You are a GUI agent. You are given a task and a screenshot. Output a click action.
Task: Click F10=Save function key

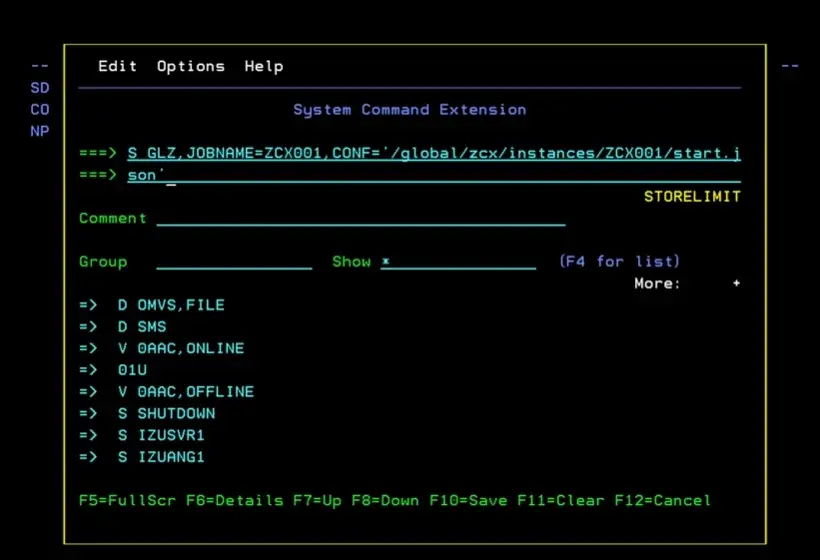[469, 501]
